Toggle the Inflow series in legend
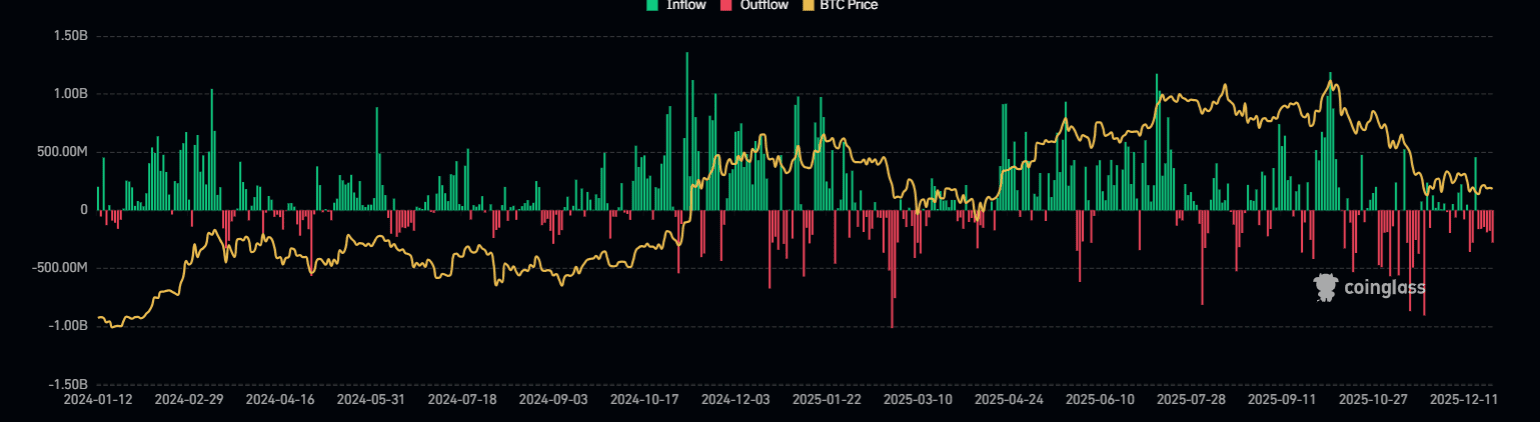Viewport: 1540px width, 422px height. [x=686, y=5]
